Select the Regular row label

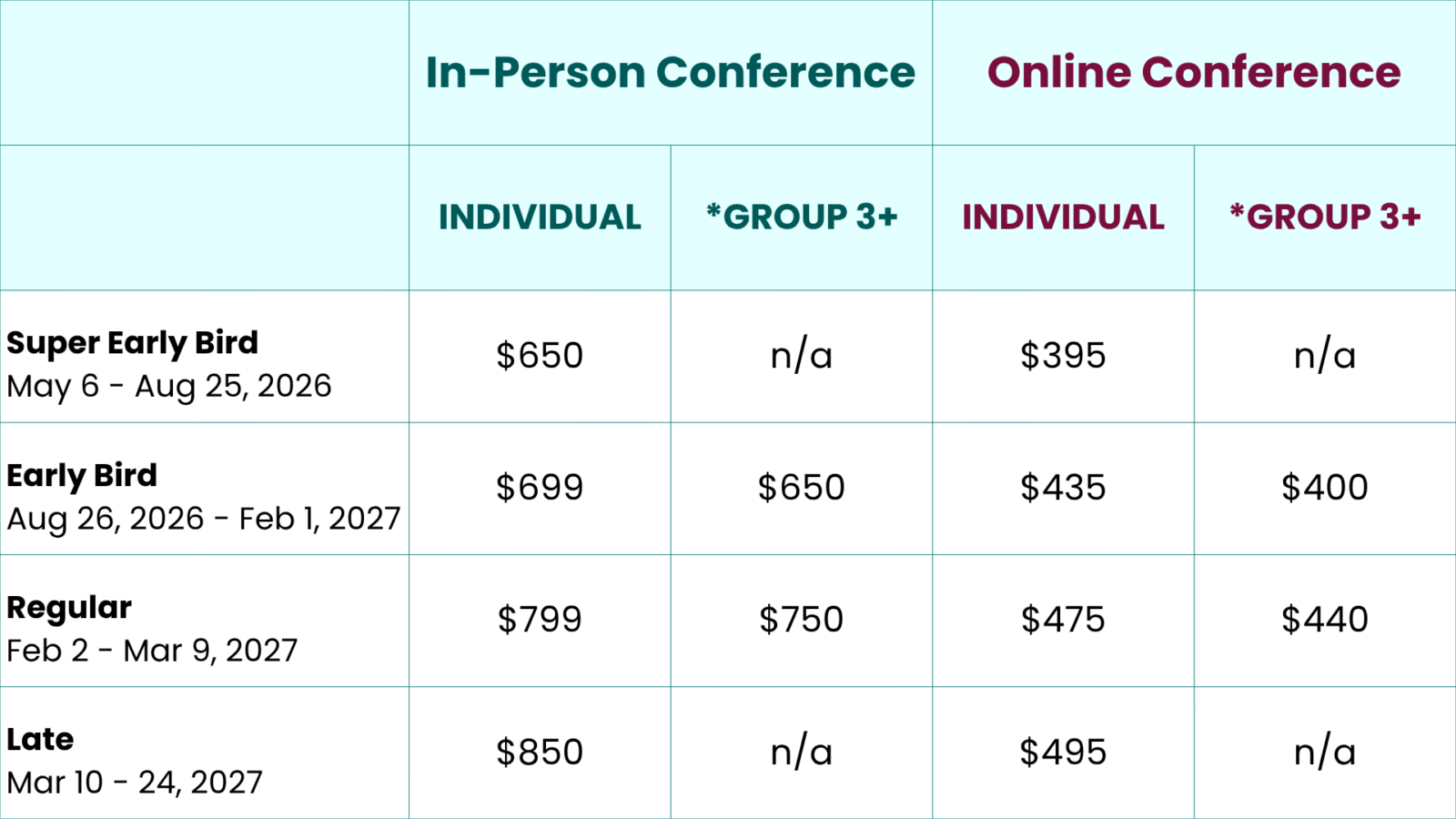pyautogui.click(x=69, y=608)
